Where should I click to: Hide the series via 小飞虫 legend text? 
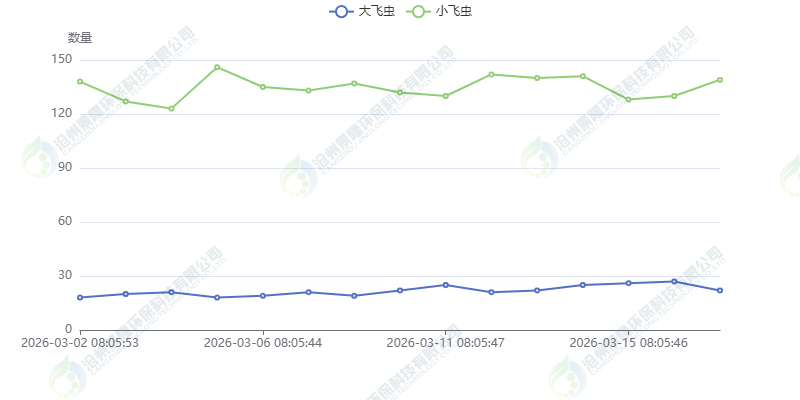coord(454,12)
